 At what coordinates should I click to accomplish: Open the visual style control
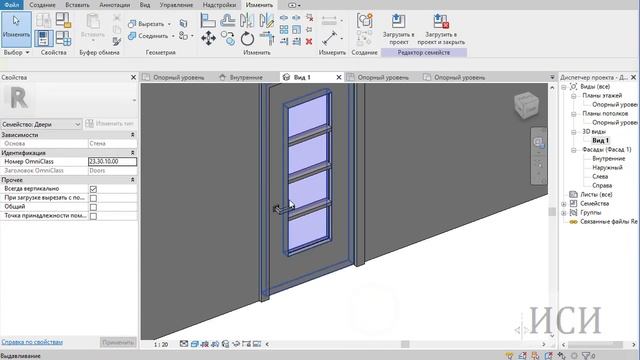click(x=194, y=344)
